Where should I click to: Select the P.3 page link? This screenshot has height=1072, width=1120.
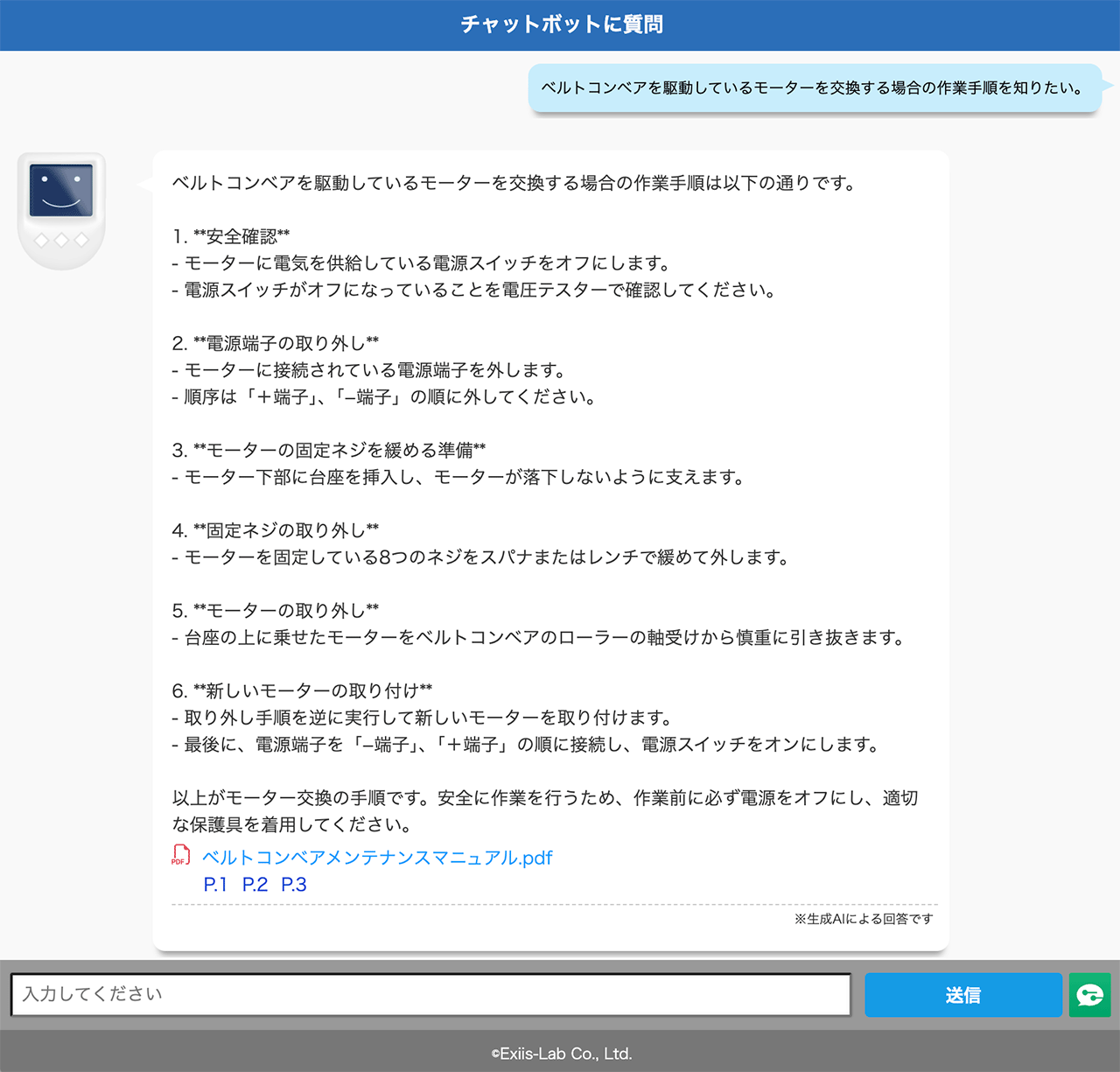pyautogui.click(x=294, y=885)
